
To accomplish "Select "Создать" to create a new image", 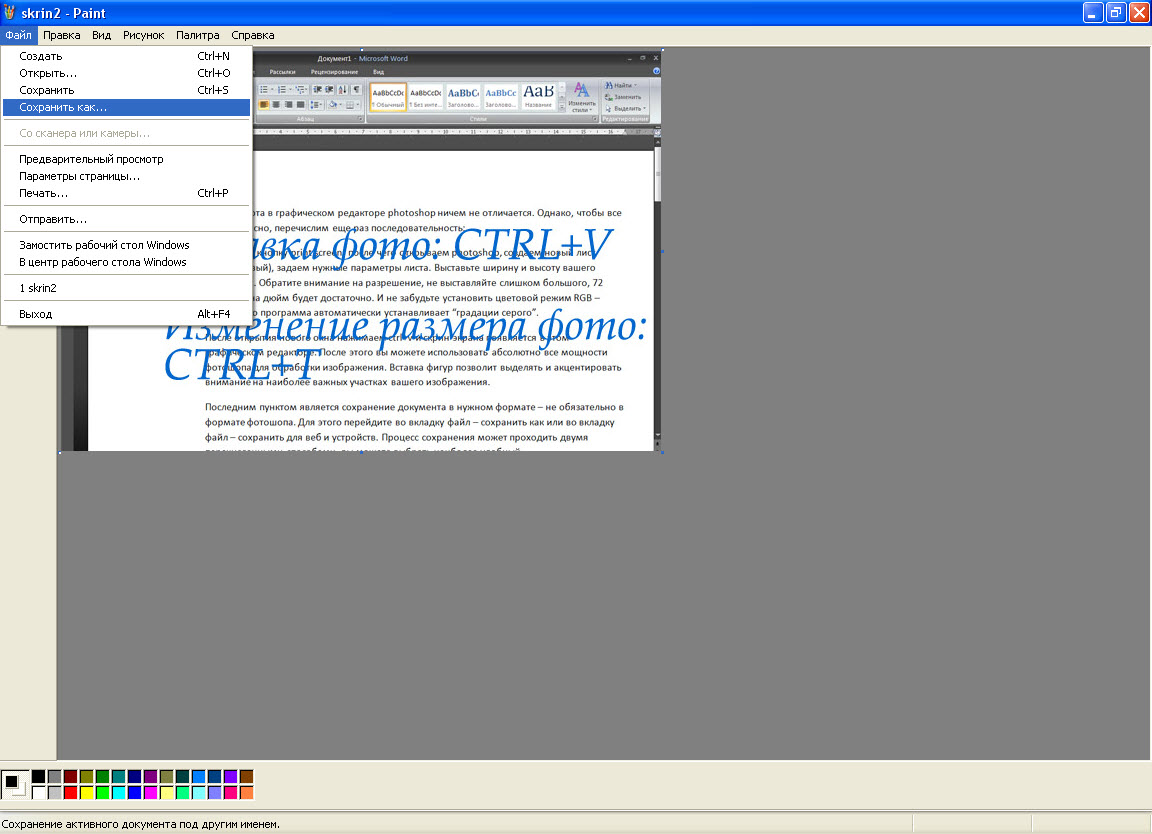I will [x=41, y=56].
